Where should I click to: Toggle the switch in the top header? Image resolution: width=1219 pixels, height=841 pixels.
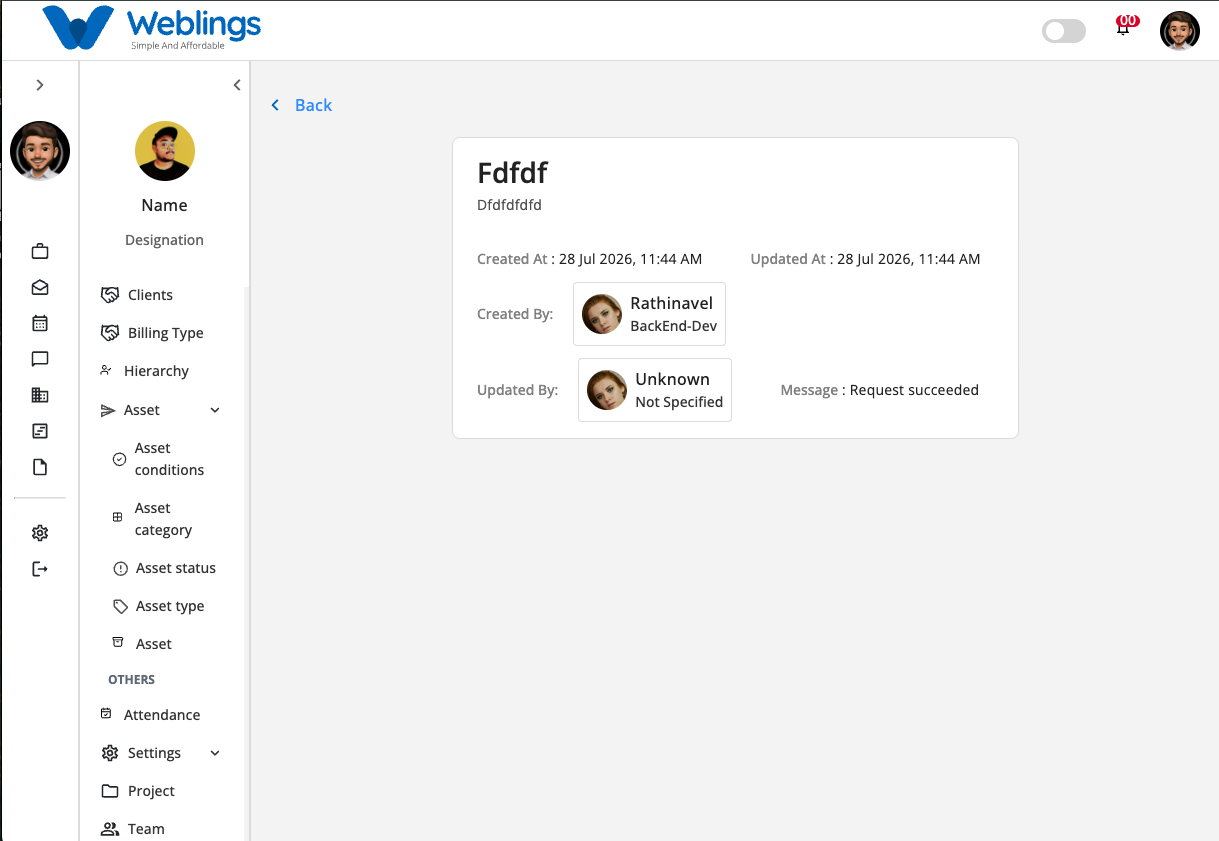(1064, 31)
